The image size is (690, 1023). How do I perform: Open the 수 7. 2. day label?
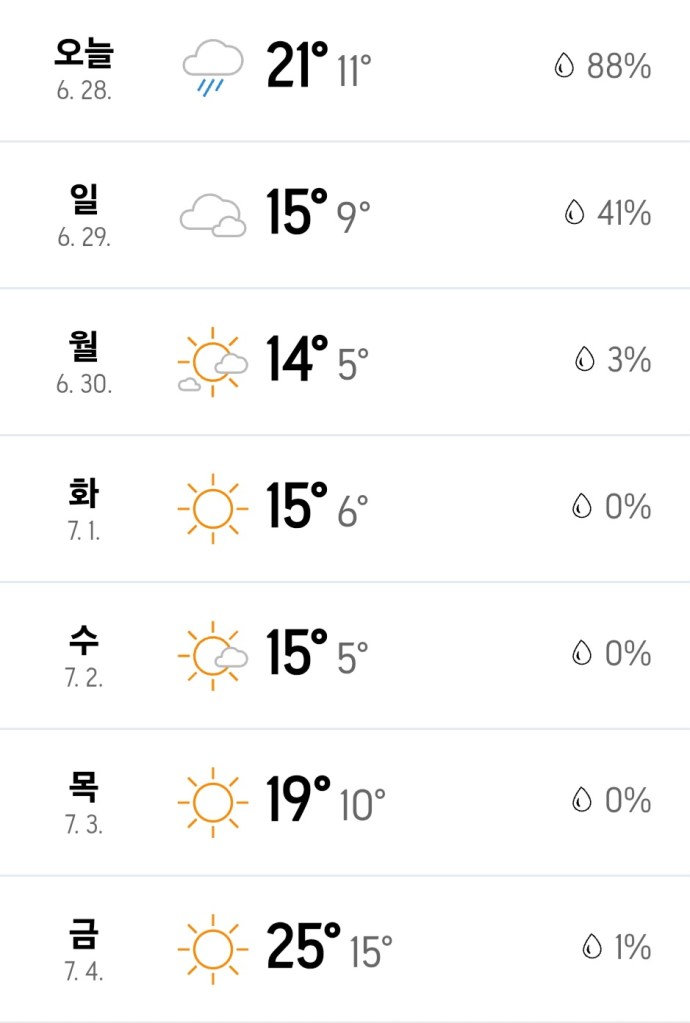pyautogui.click(x=84, y=653)
